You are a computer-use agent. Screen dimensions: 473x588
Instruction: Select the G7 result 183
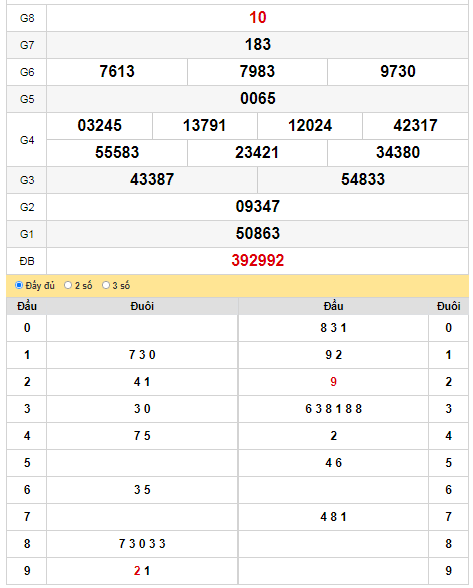pos(258,44)
